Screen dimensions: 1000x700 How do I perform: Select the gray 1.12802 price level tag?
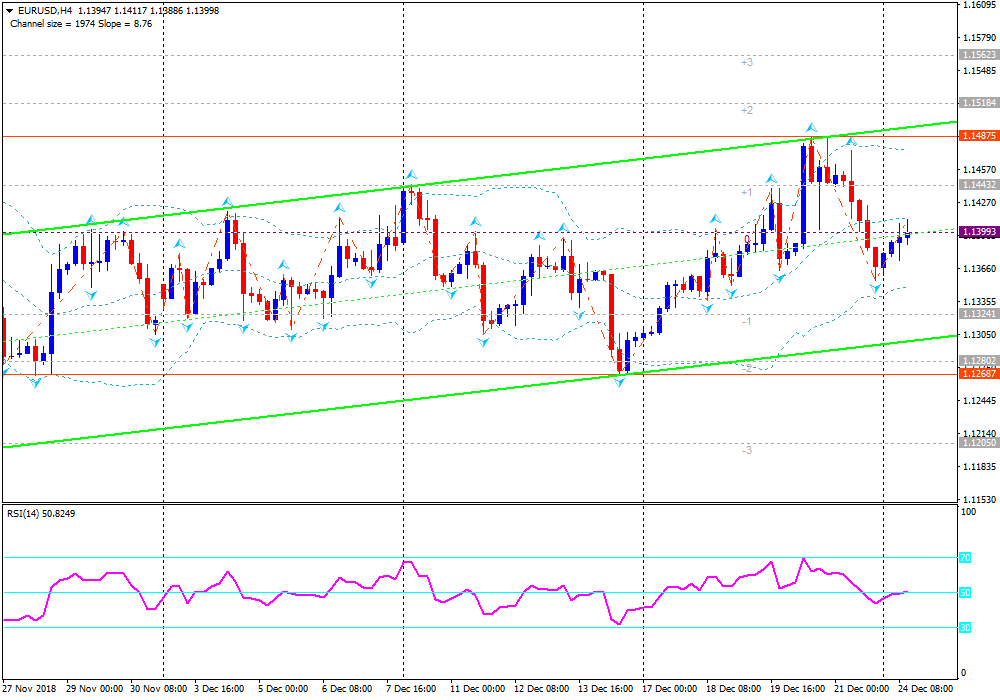tap(978, 361)
